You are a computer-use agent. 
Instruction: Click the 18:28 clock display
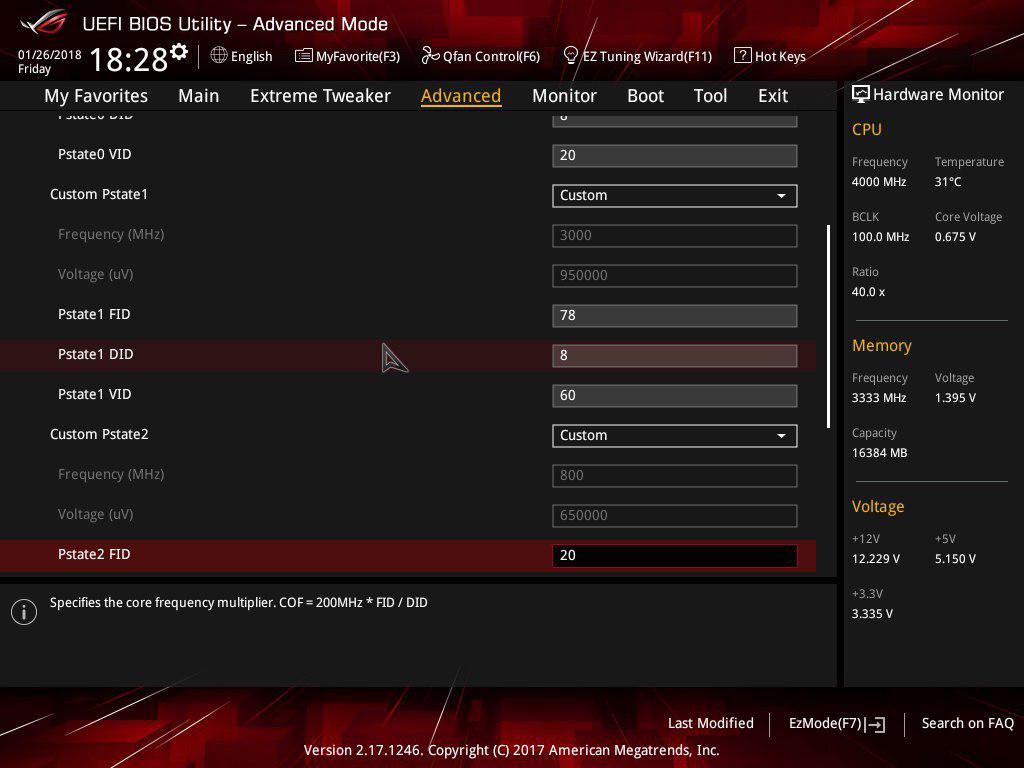129,59
